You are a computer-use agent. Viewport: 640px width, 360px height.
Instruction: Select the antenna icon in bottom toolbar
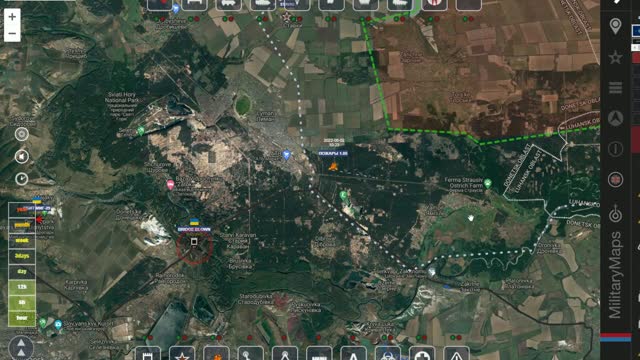pyautogui.click(x=251, y=354)
